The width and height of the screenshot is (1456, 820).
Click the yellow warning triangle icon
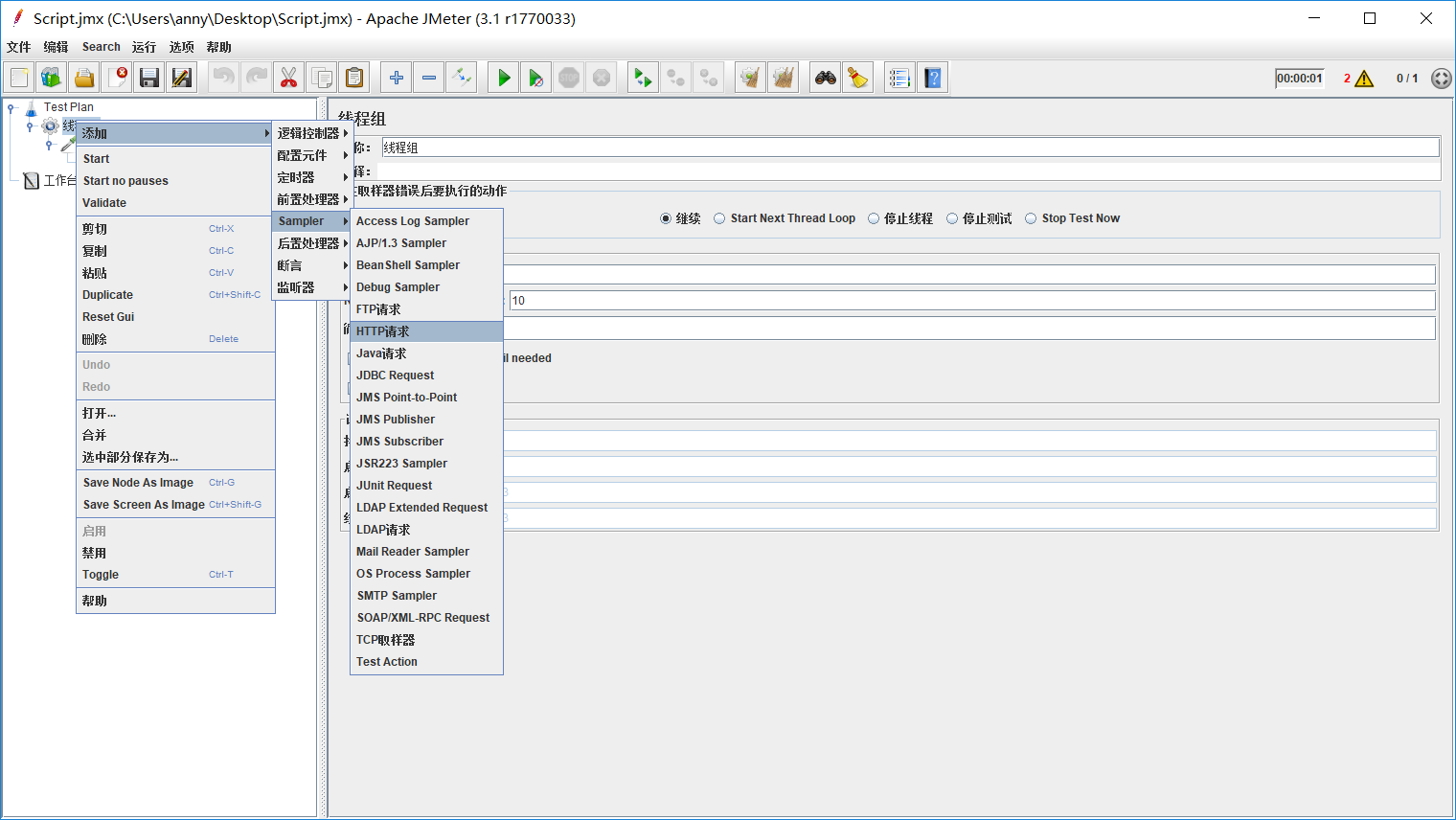[1365, 79]
